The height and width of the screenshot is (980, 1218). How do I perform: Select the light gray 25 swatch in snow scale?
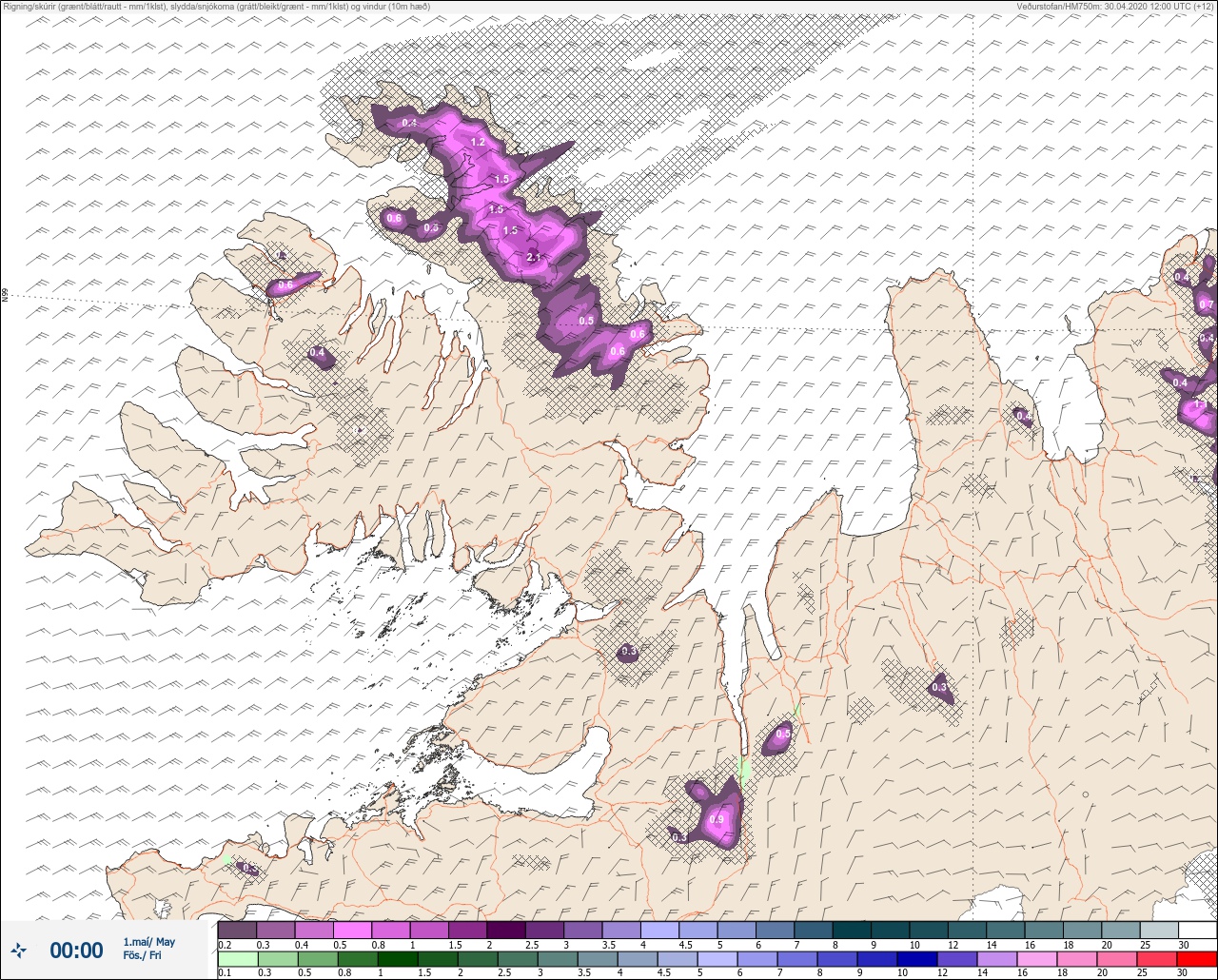click(1159, 930)
